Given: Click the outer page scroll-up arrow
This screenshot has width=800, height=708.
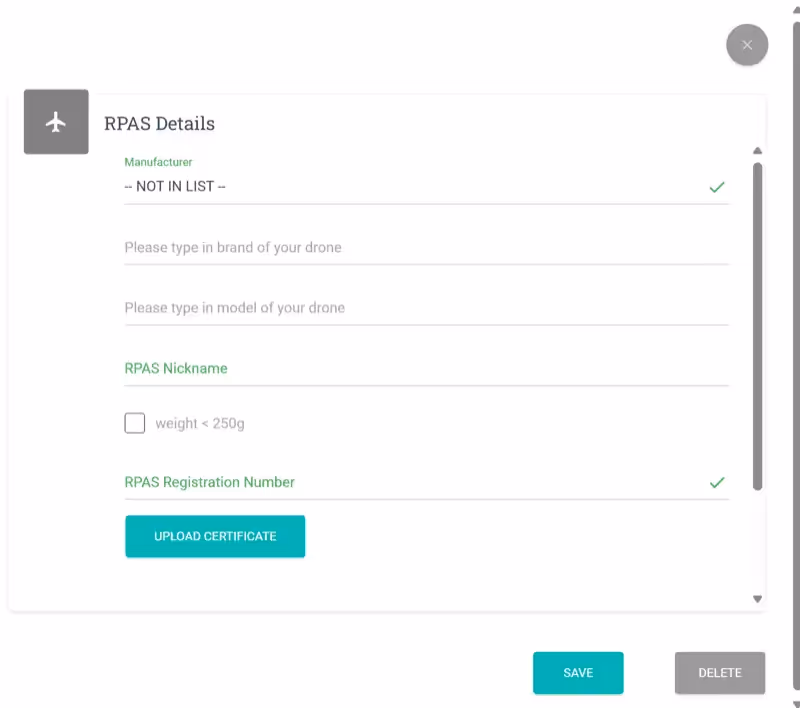Looking at the screenshot, I should click(795, 5).
